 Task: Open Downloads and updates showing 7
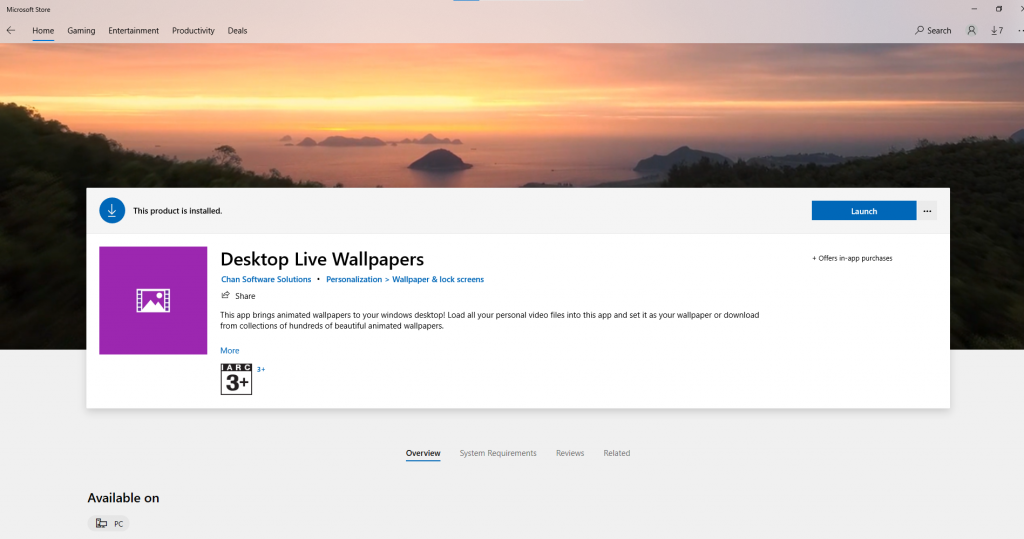996,31
